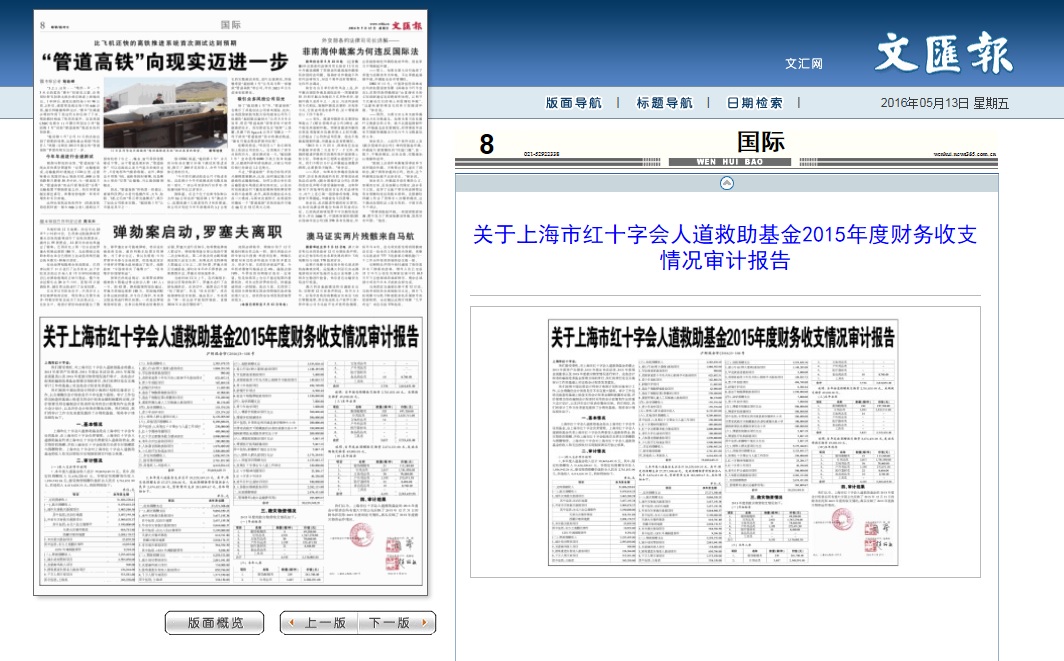Collapse the article panel with the up-arrow icon
This screenshot has width=1064, height=661.
727,183
